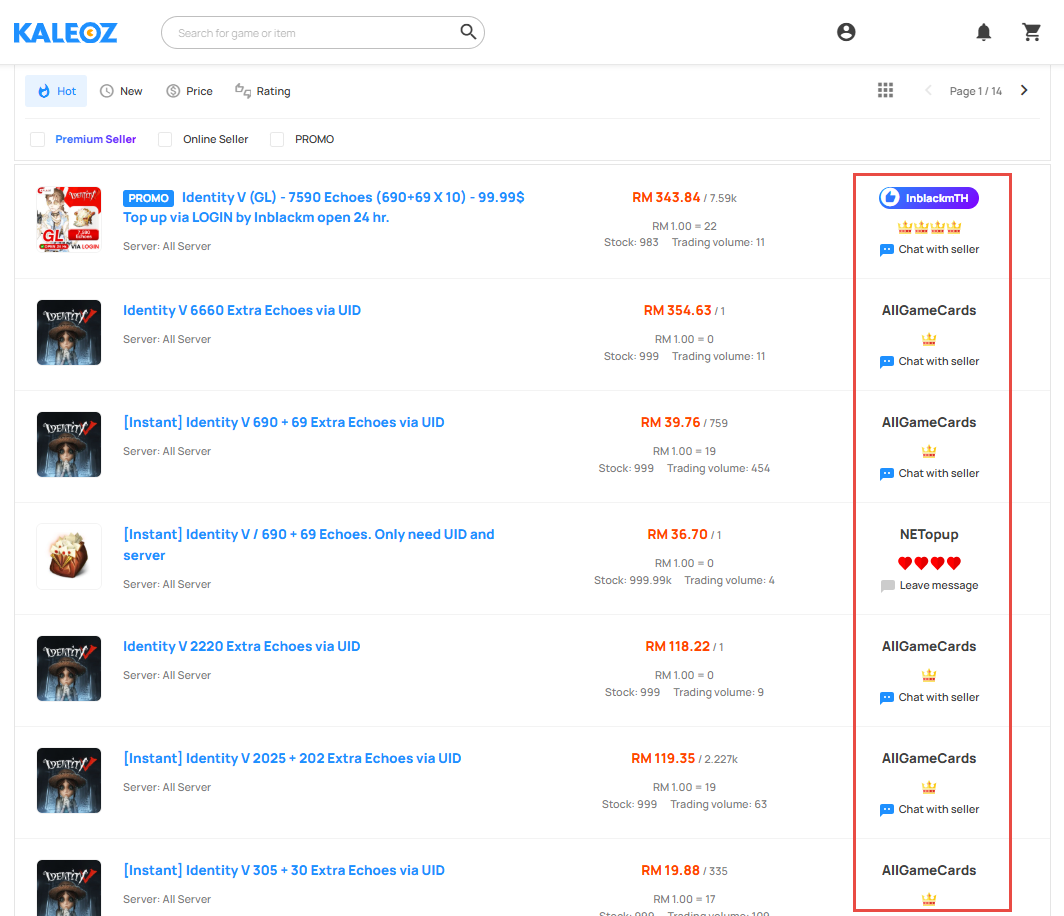The image size is (1064, 916).
Task: Click the search magnifier icon
Action: pos(468,32)
